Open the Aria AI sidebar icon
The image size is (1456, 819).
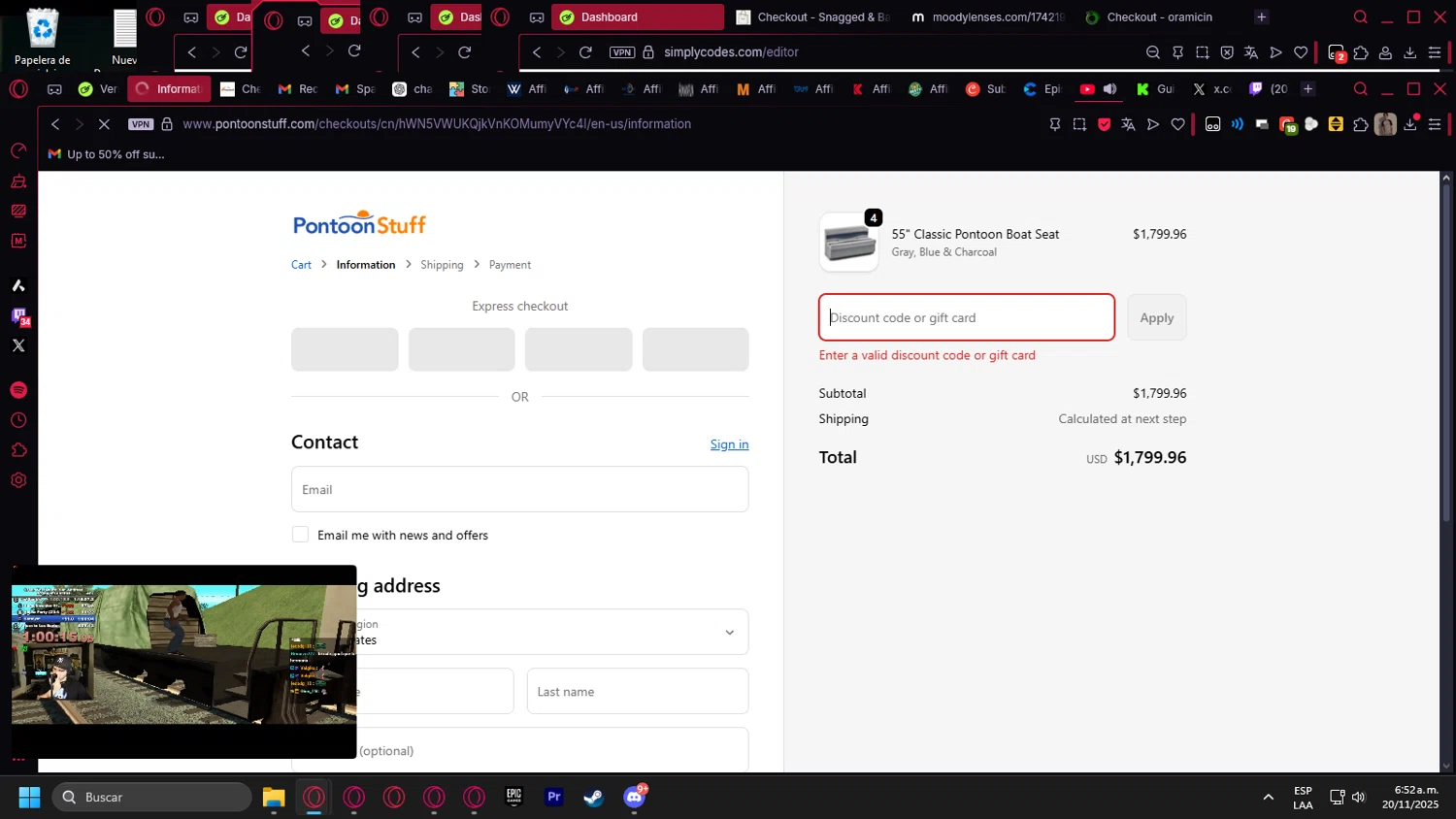pos(18,285)
